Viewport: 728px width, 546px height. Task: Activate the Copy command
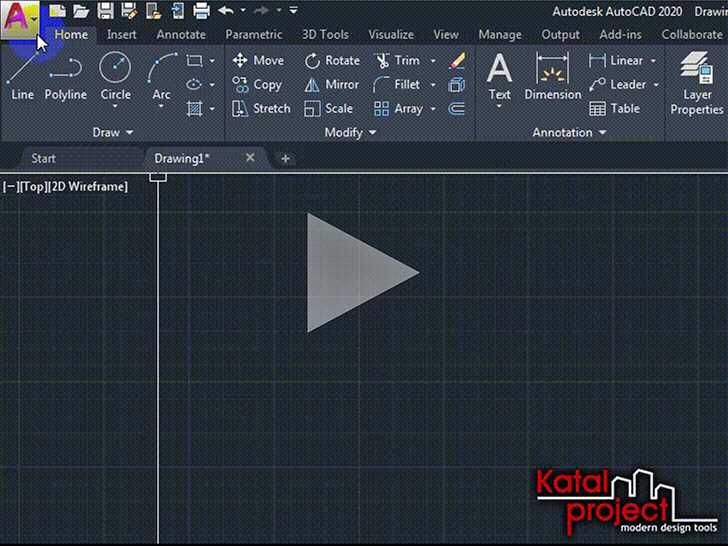257,84
